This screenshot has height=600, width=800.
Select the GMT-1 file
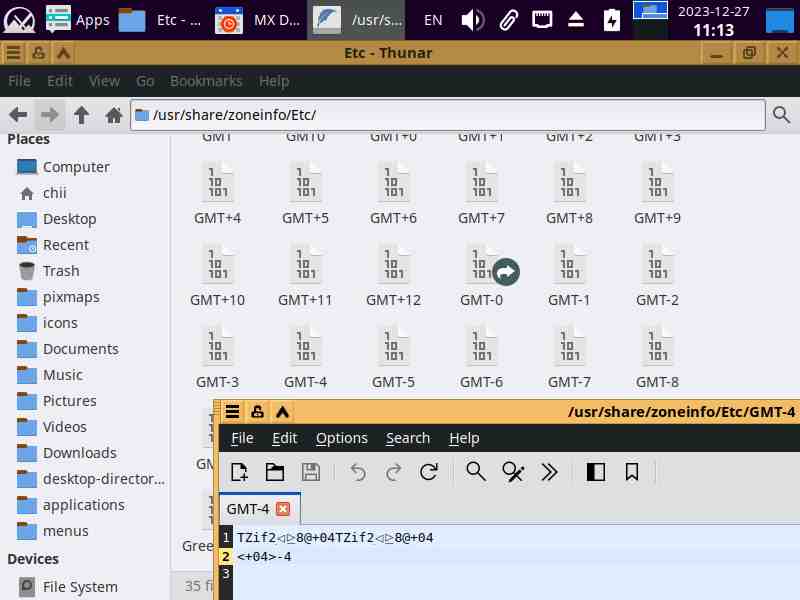point(569,276)
